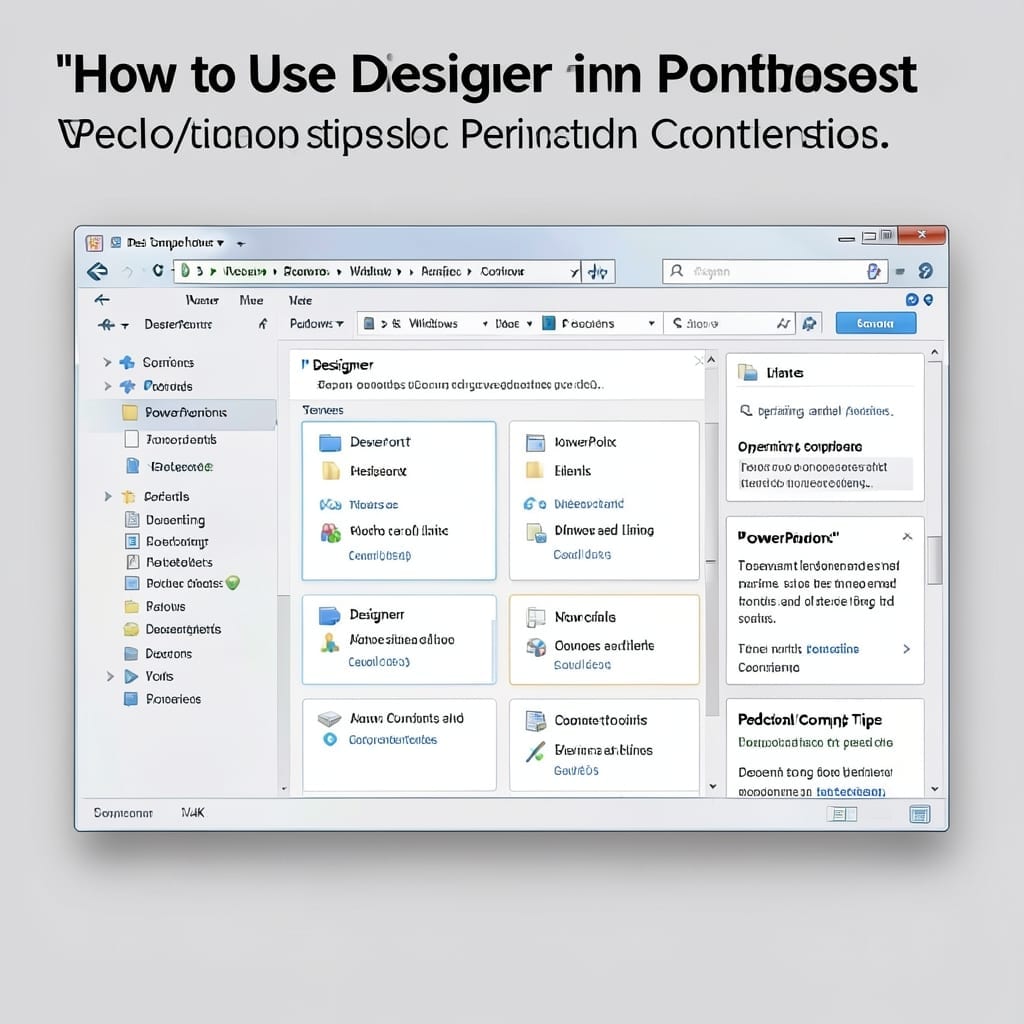Click the PowerPolx icon in second card

tap(536, 443)
